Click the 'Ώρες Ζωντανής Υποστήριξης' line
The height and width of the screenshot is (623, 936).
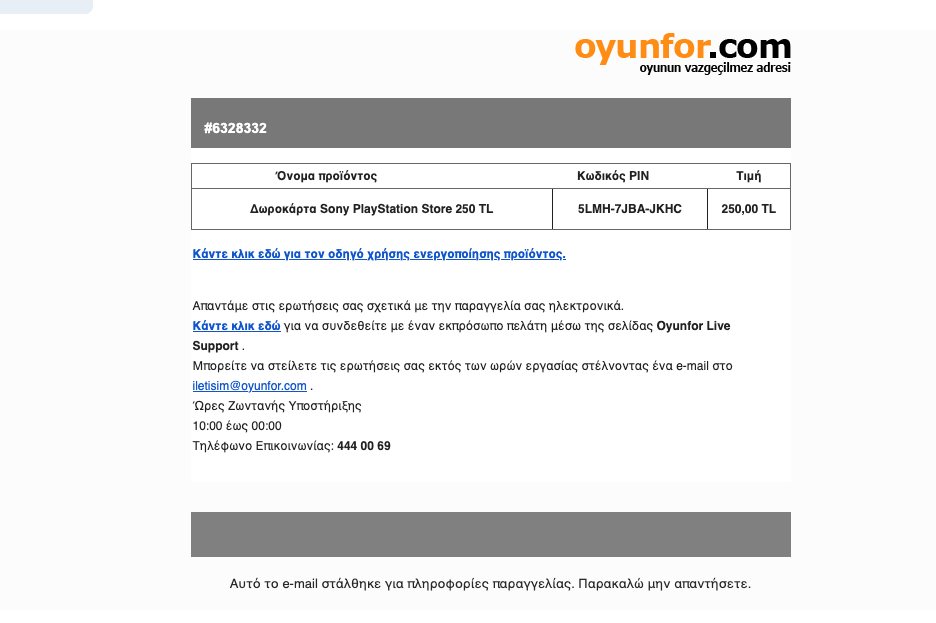[x=277, y=406]
